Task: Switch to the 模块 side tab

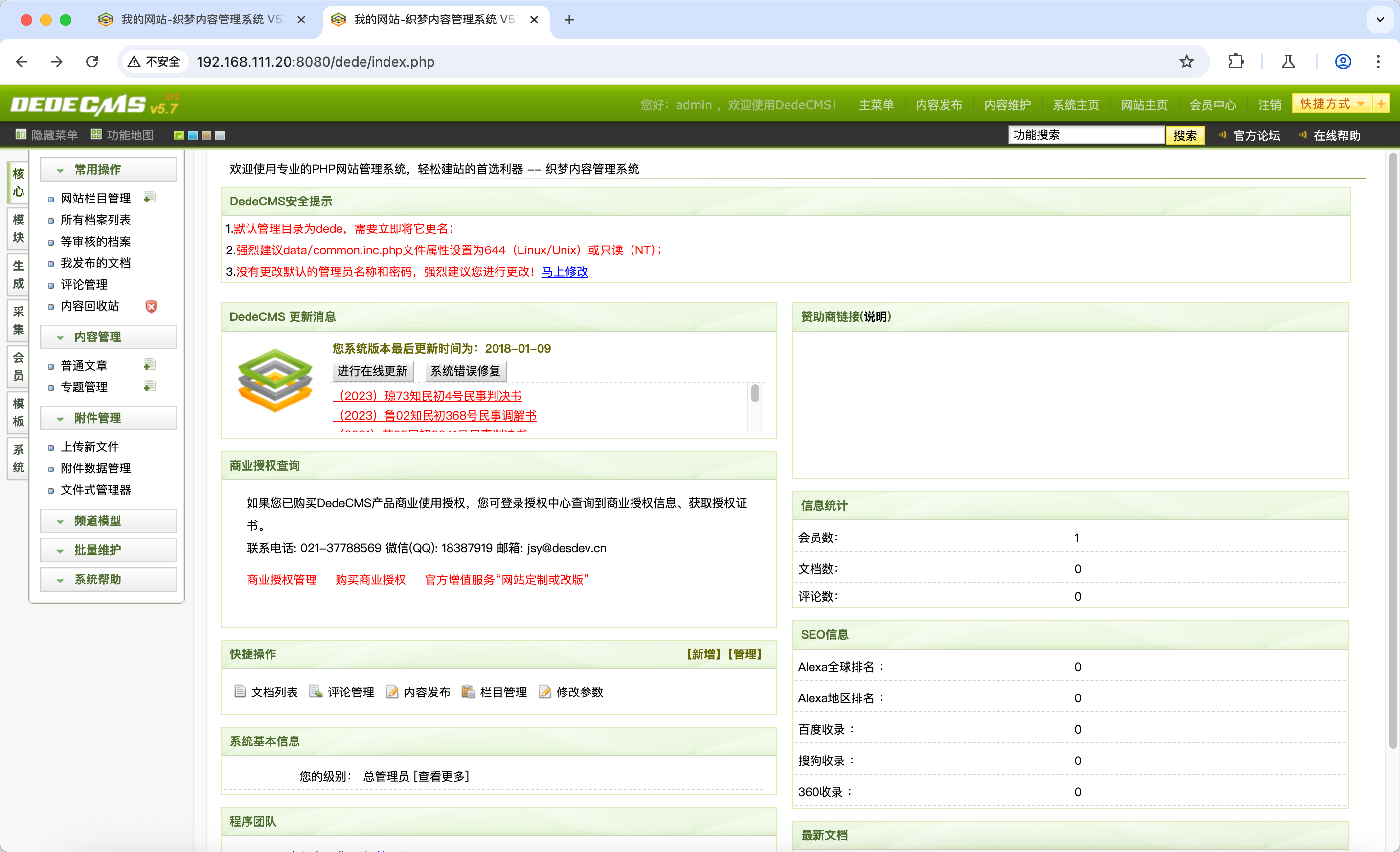Action: [x=18, y=228]
